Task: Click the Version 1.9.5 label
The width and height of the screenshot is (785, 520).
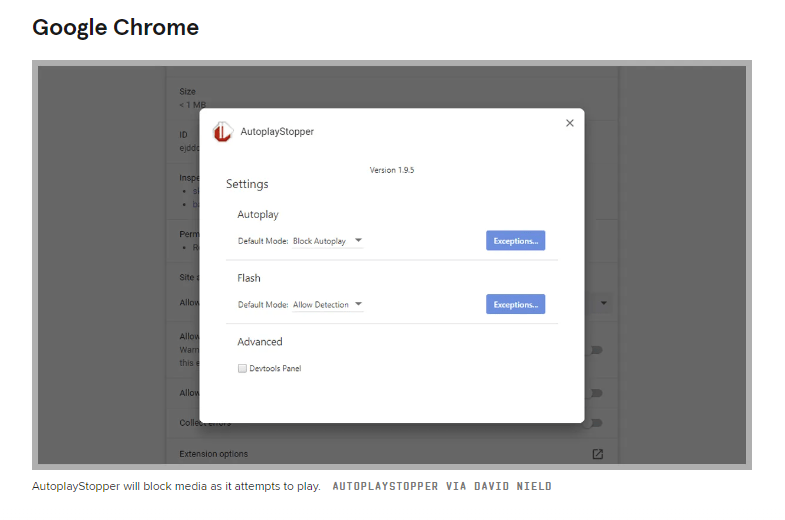Action: pyautogui.click(x=392, y=170)
